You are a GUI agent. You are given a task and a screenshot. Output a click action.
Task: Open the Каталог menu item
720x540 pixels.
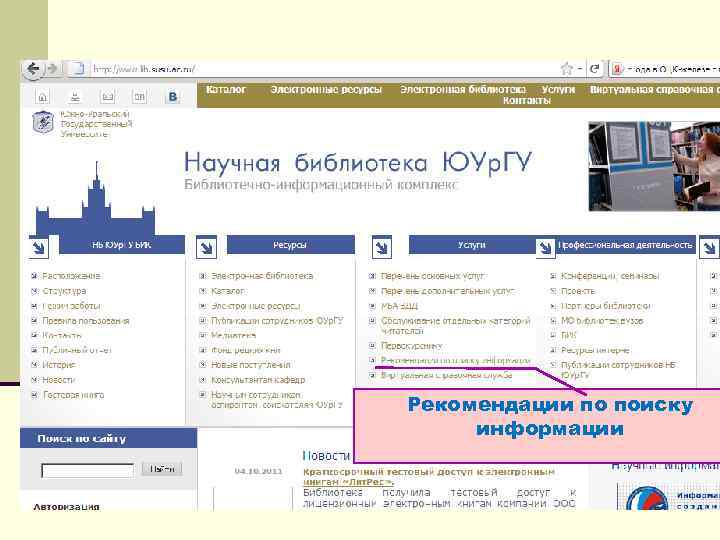click(x=226, y=90)
